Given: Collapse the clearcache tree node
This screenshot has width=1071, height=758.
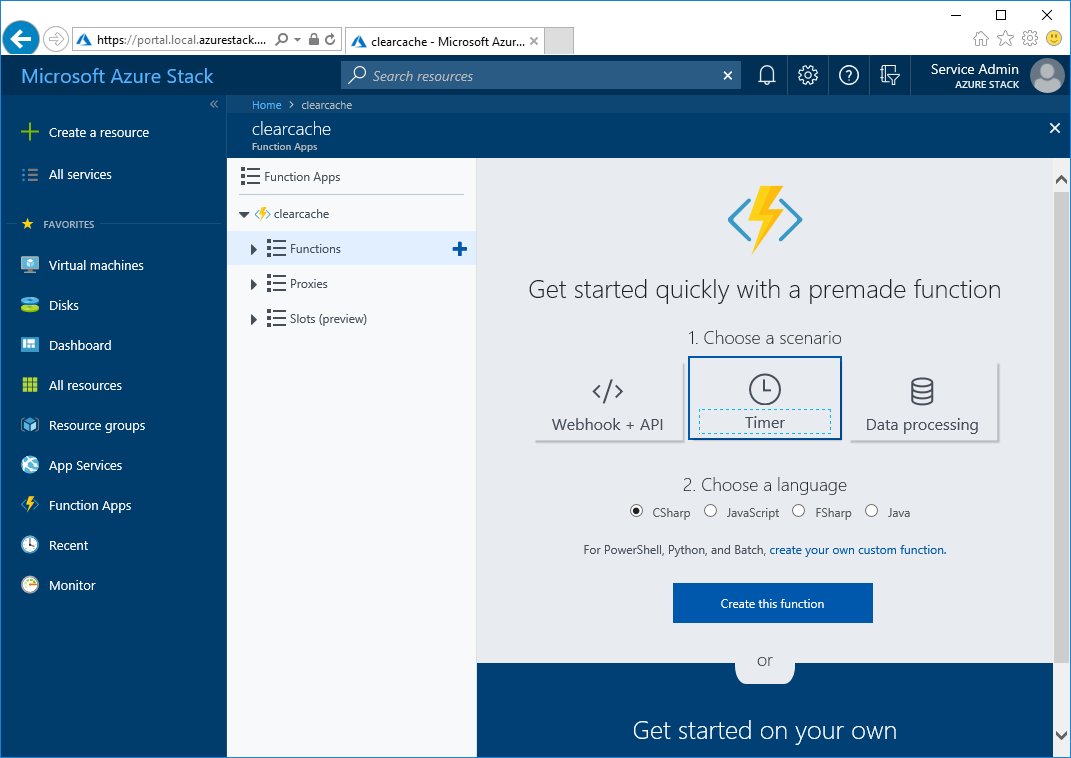Looking at the screenshot, I should [x=244, y=214].
